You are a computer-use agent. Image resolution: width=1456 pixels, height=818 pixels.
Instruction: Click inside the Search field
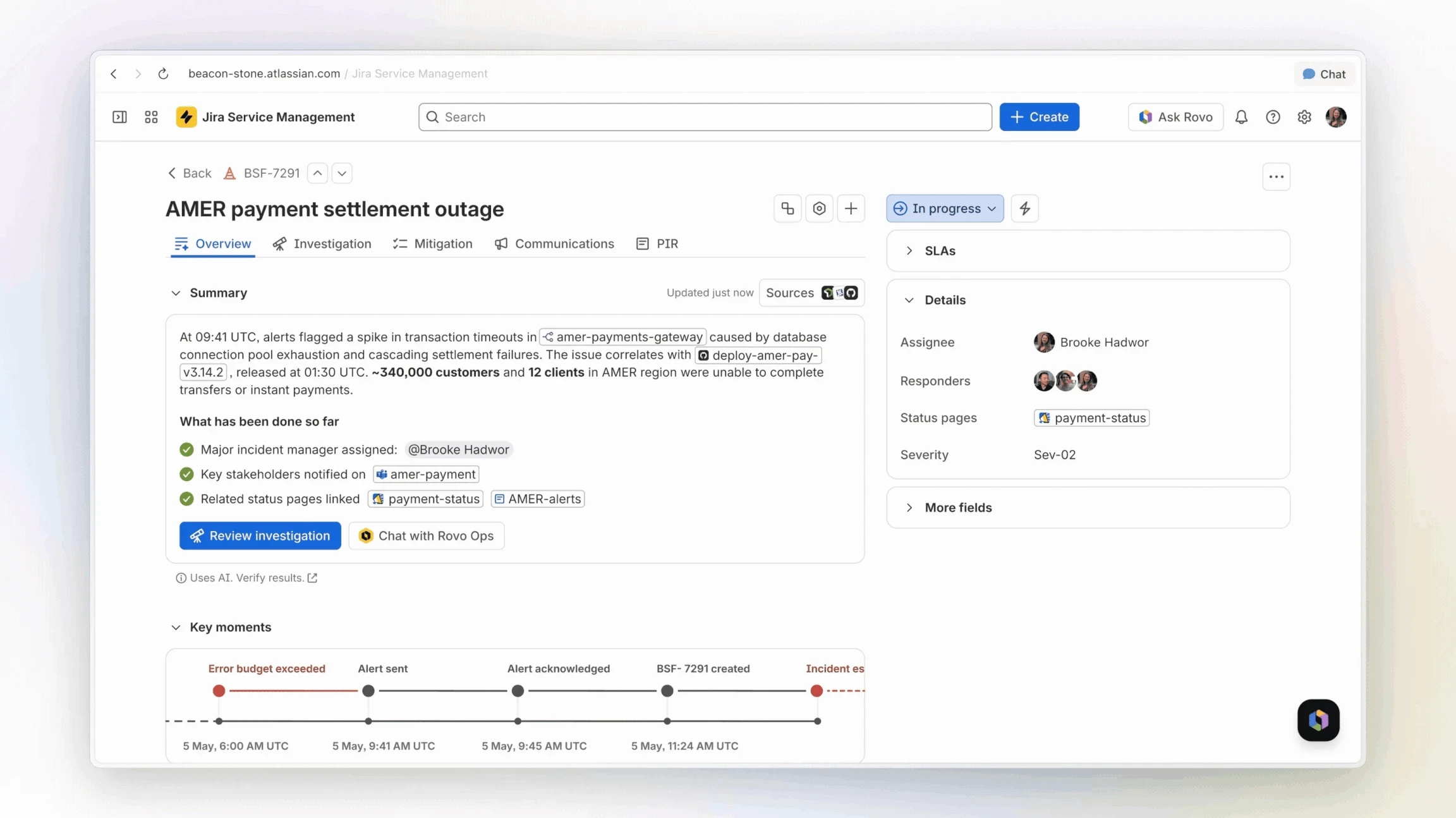click(x=705, y=117)
